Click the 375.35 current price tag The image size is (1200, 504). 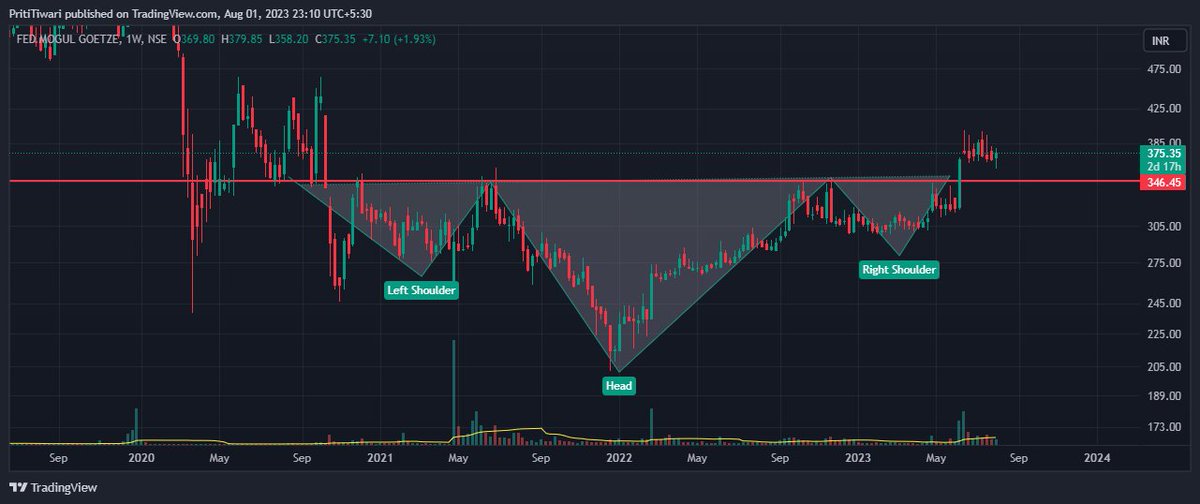[1165, 154]
